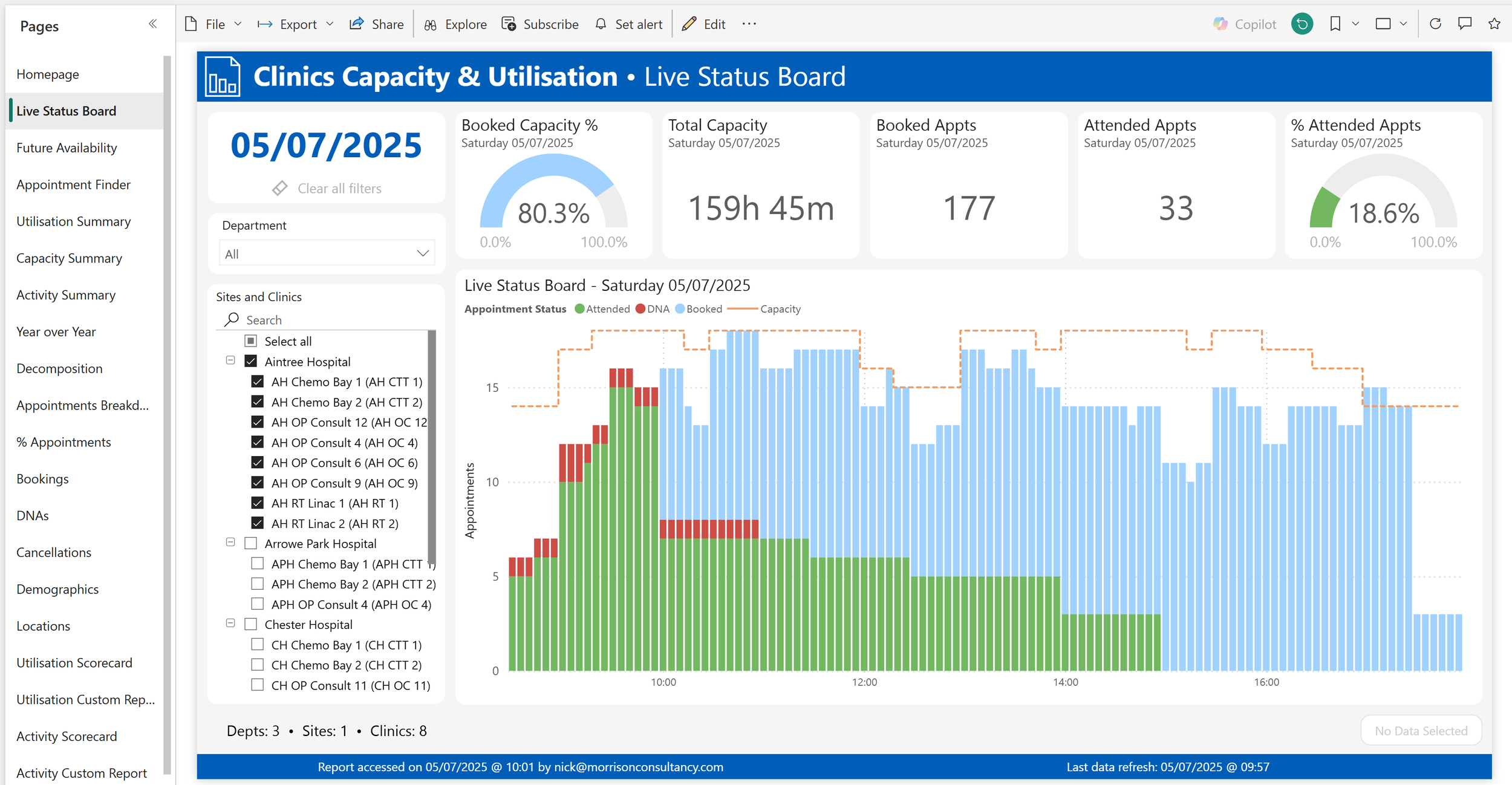Click Clear all filters

[x=327, y=189]
